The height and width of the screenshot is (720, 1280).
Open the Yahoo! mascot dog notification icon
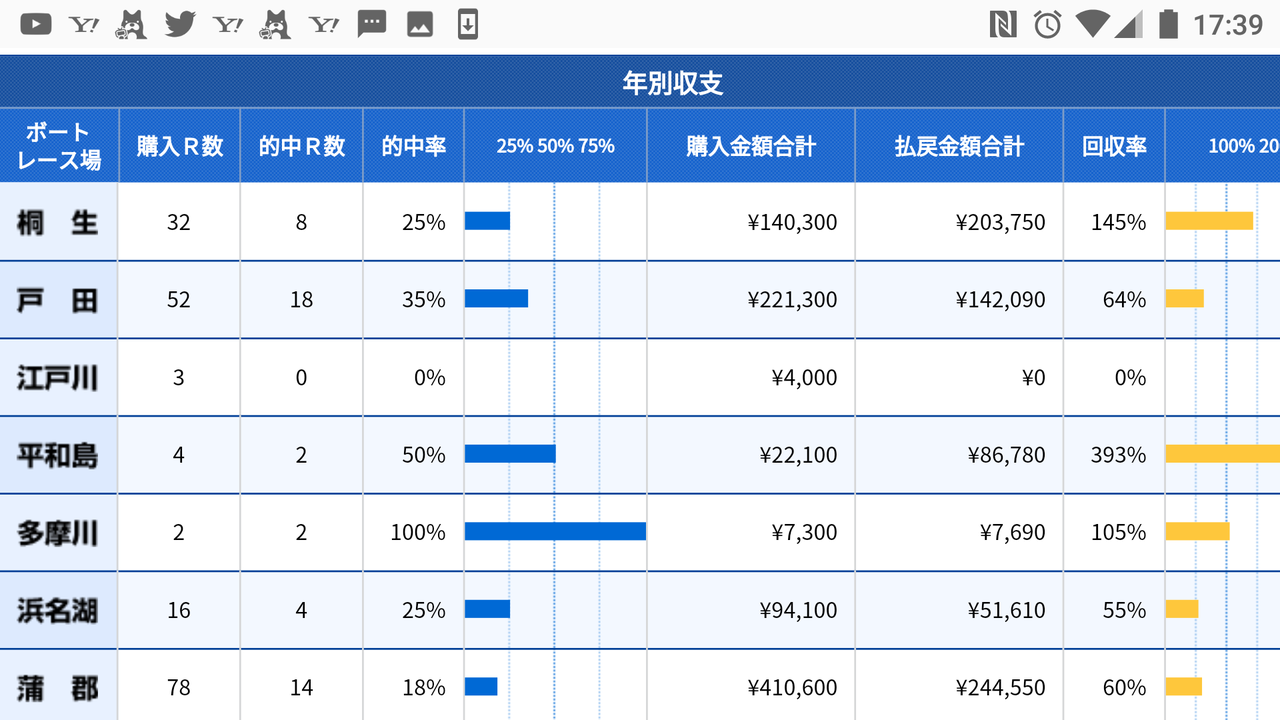132,23
